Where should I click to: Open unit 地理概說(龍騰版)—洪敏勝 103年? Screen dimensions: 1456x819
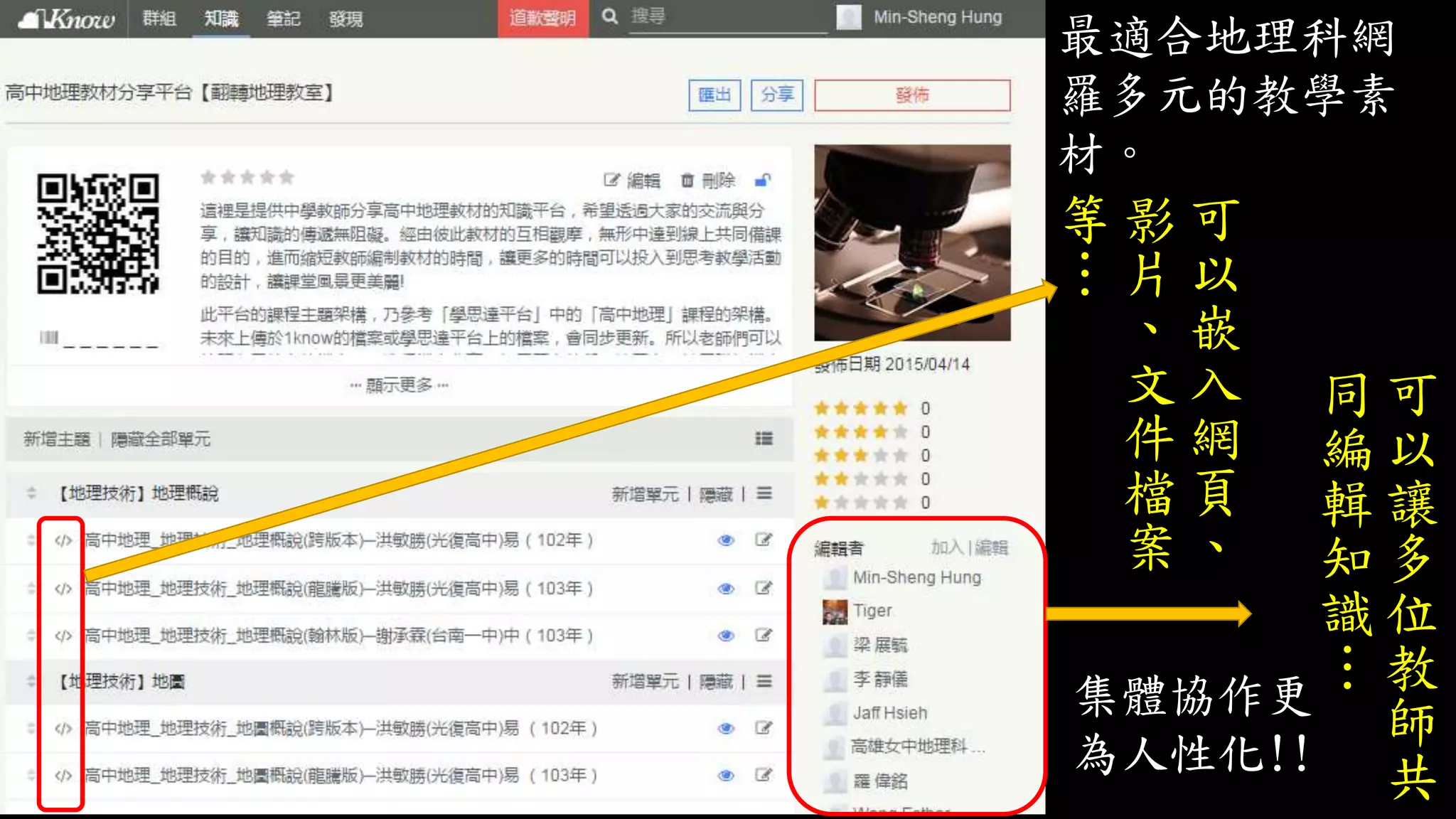338,589
